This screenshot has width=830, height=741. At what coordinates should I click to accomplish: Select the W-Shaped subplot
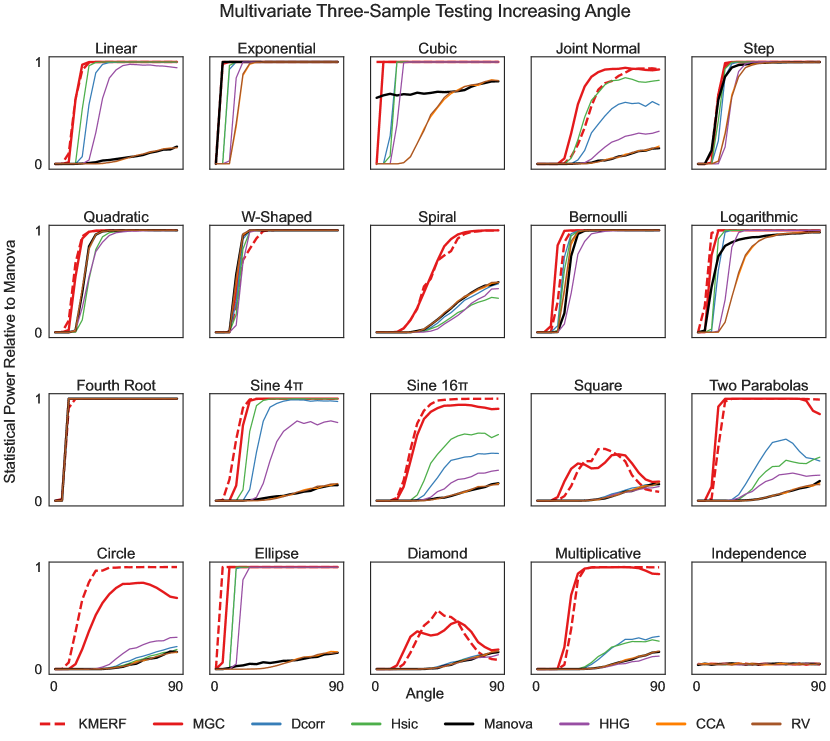(x=276, y=280)
